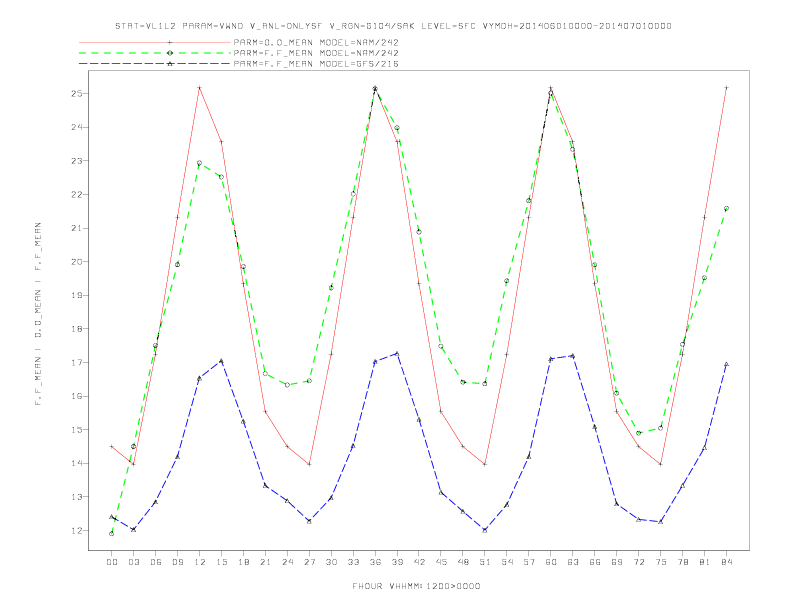This screenshot has height=612, width=792.
Task: Click blue triangle data point at hour 15
Action: [221, 361]
